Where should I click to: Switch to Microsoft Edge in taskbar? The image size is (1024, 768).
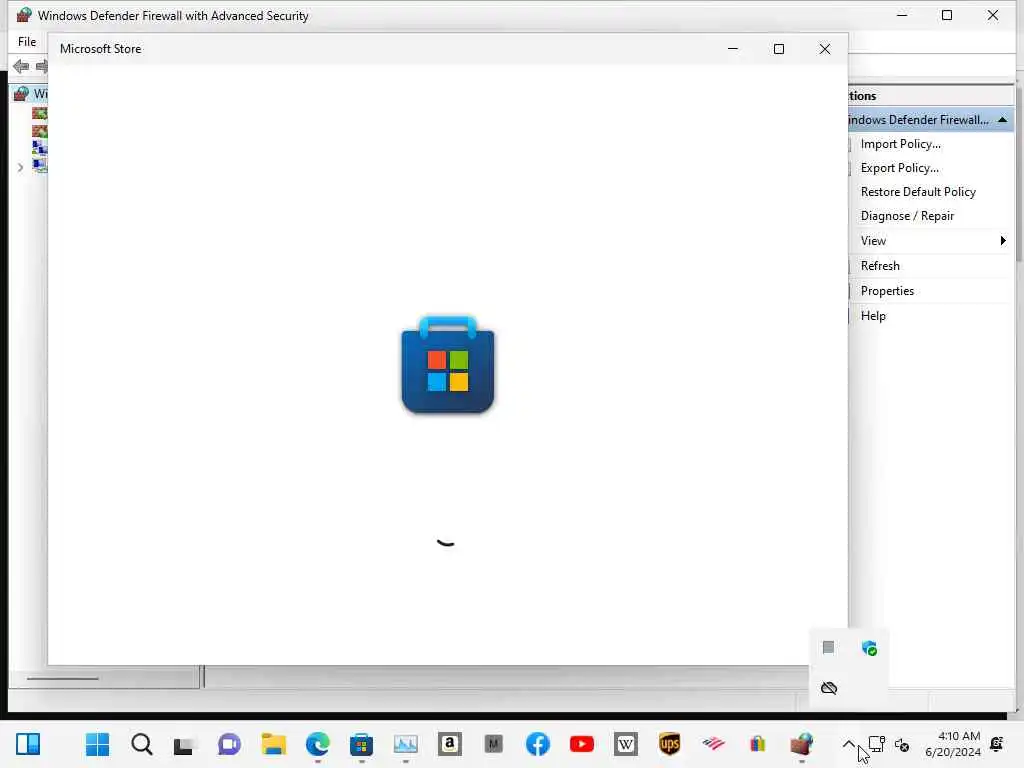(x=317, y=744)
